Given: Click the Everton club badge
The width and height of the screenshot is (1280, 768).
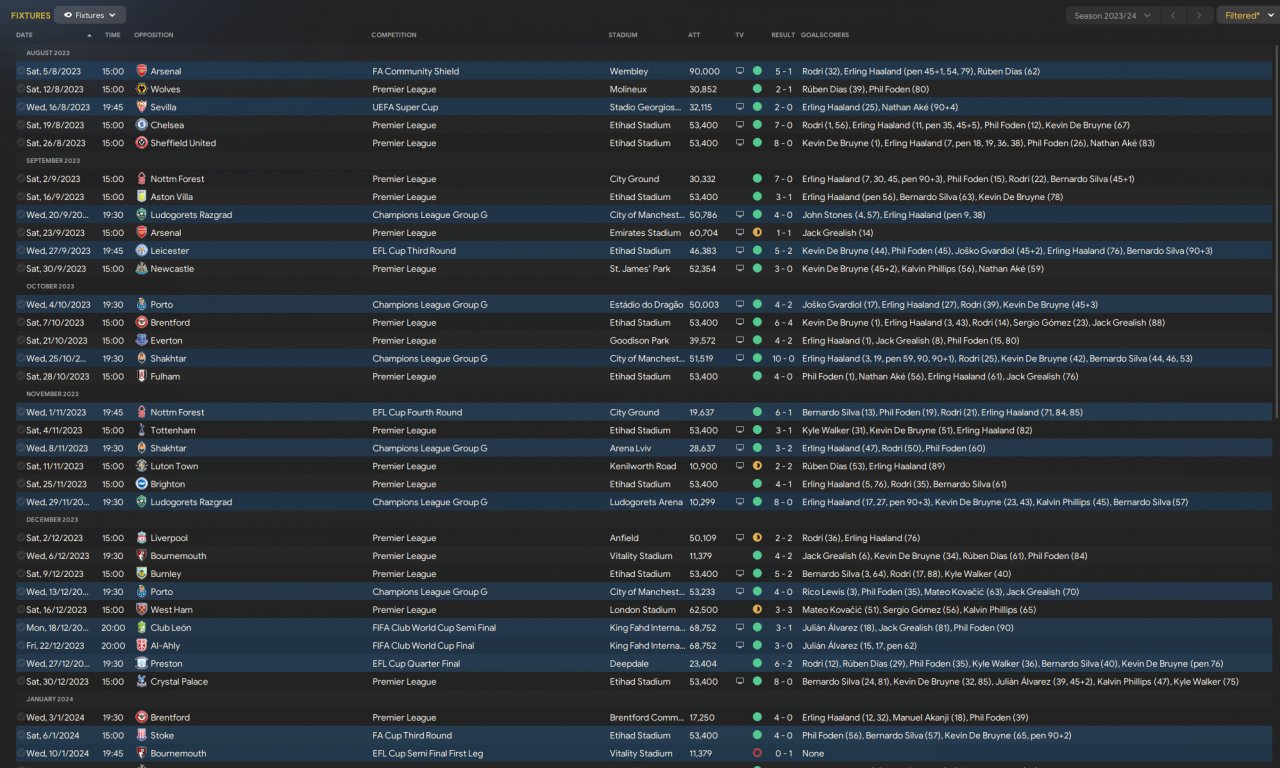Looking at the screenshot, I should click(141, 341).
